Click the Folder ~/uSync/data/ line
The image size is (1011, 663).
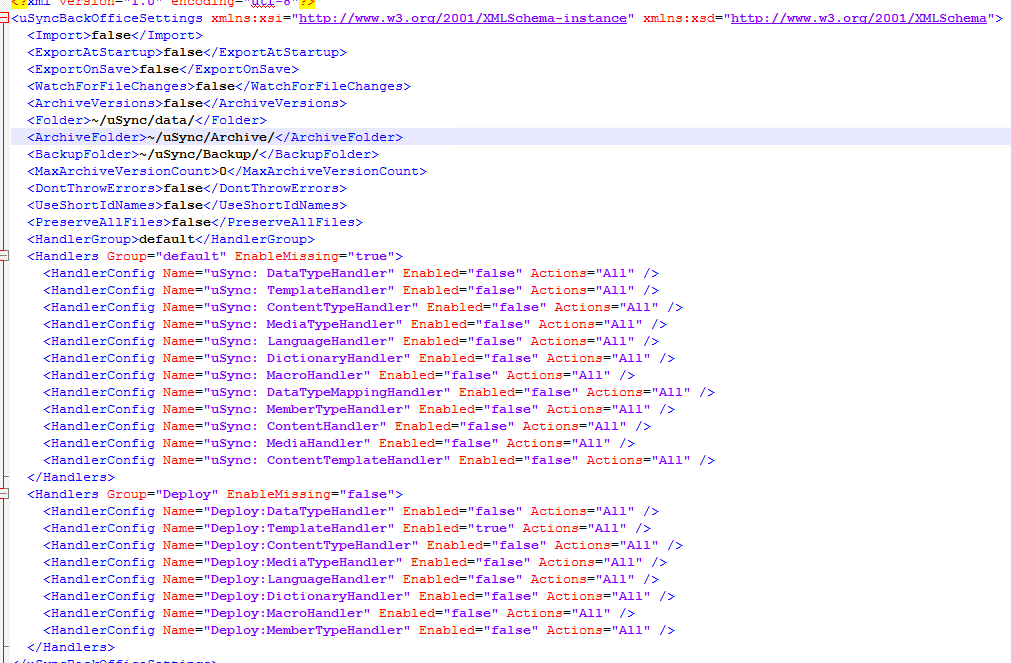(147, 120)
